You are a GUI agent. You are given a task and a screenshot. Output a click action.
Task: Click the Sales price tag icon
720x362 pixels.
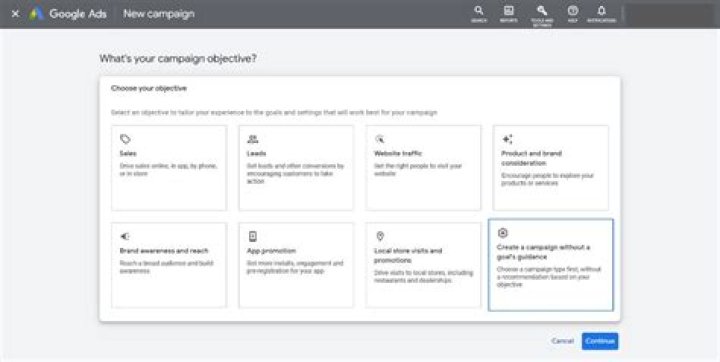click(125, 139)
